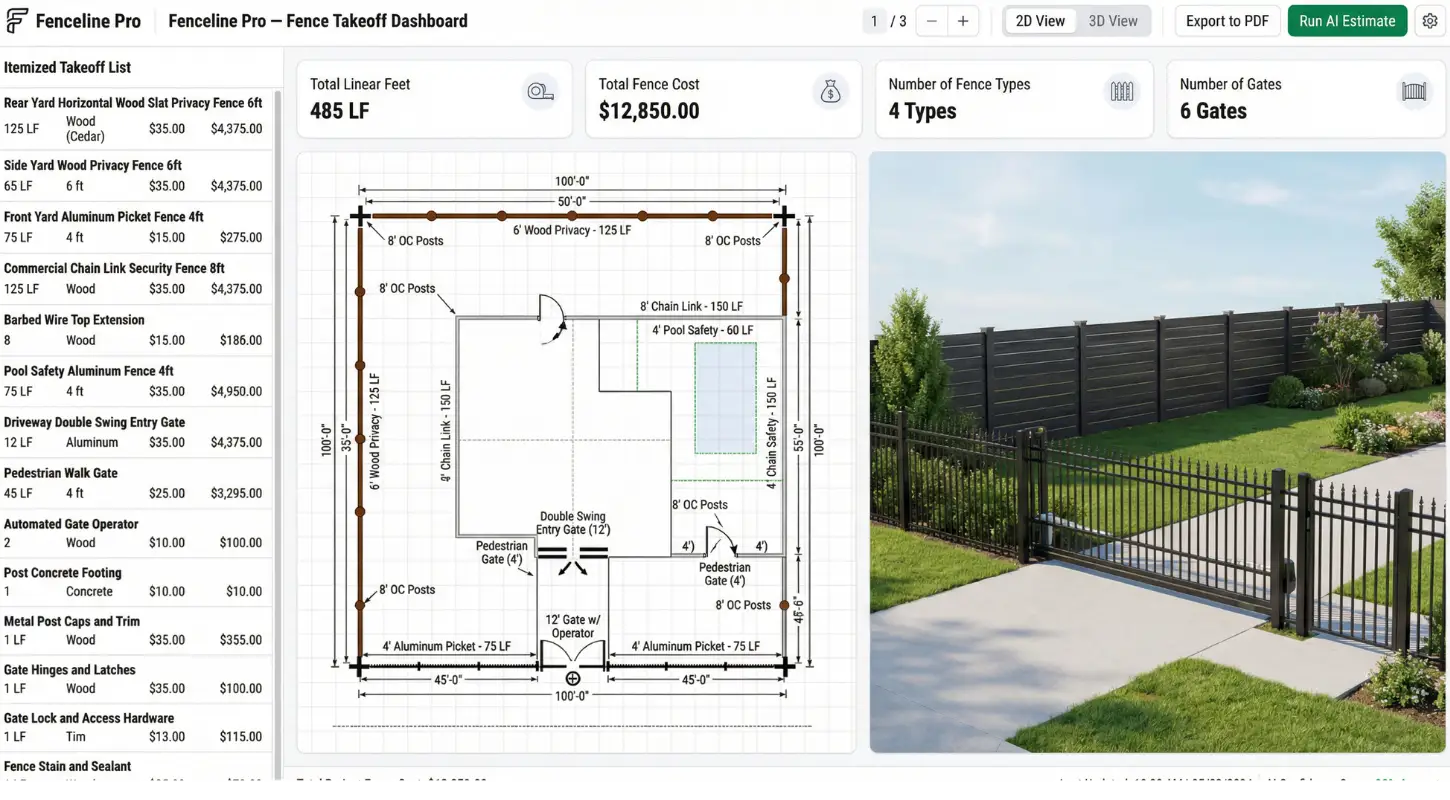Screen dimensions: 1450x800
Task: Click the Fence Takeoff Dashboard title
Action: (x=317, y=20)
